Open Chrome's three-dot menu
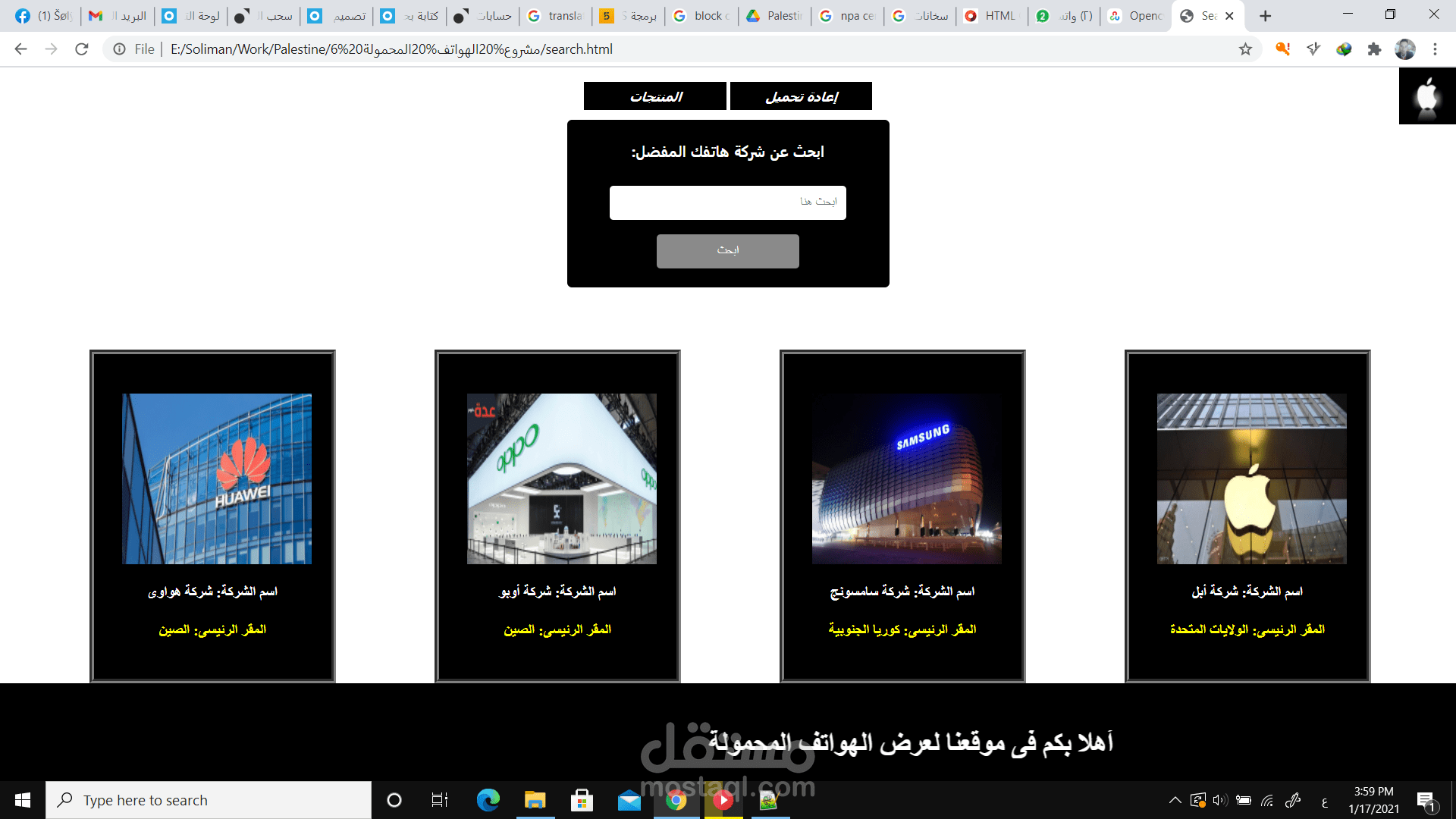1456x819 pixels. [x=1435, y=49]
